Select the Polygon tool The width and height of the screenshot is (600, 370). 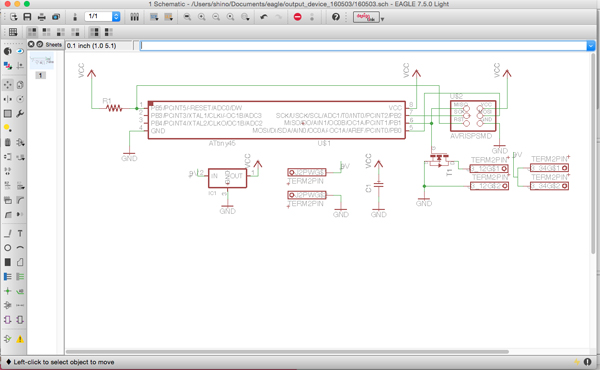pyautogui.click(x=20, y=262)
